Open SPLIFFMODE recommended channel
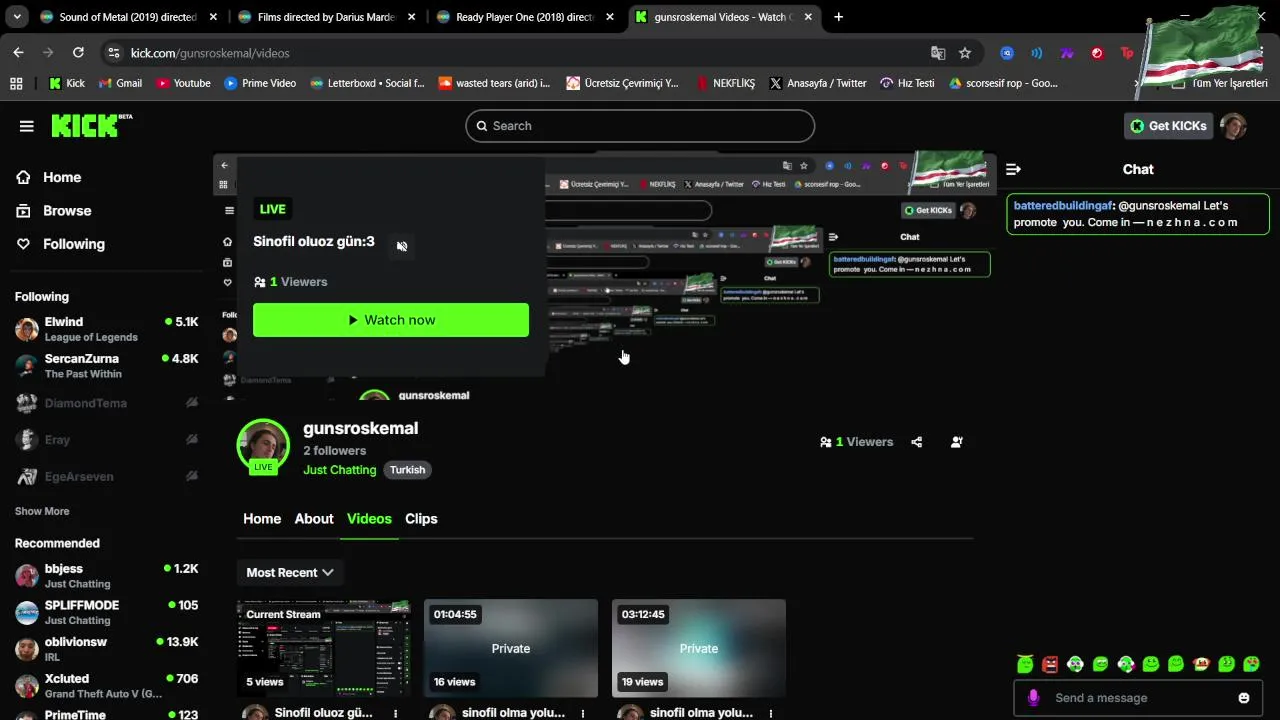 point(107,613)
